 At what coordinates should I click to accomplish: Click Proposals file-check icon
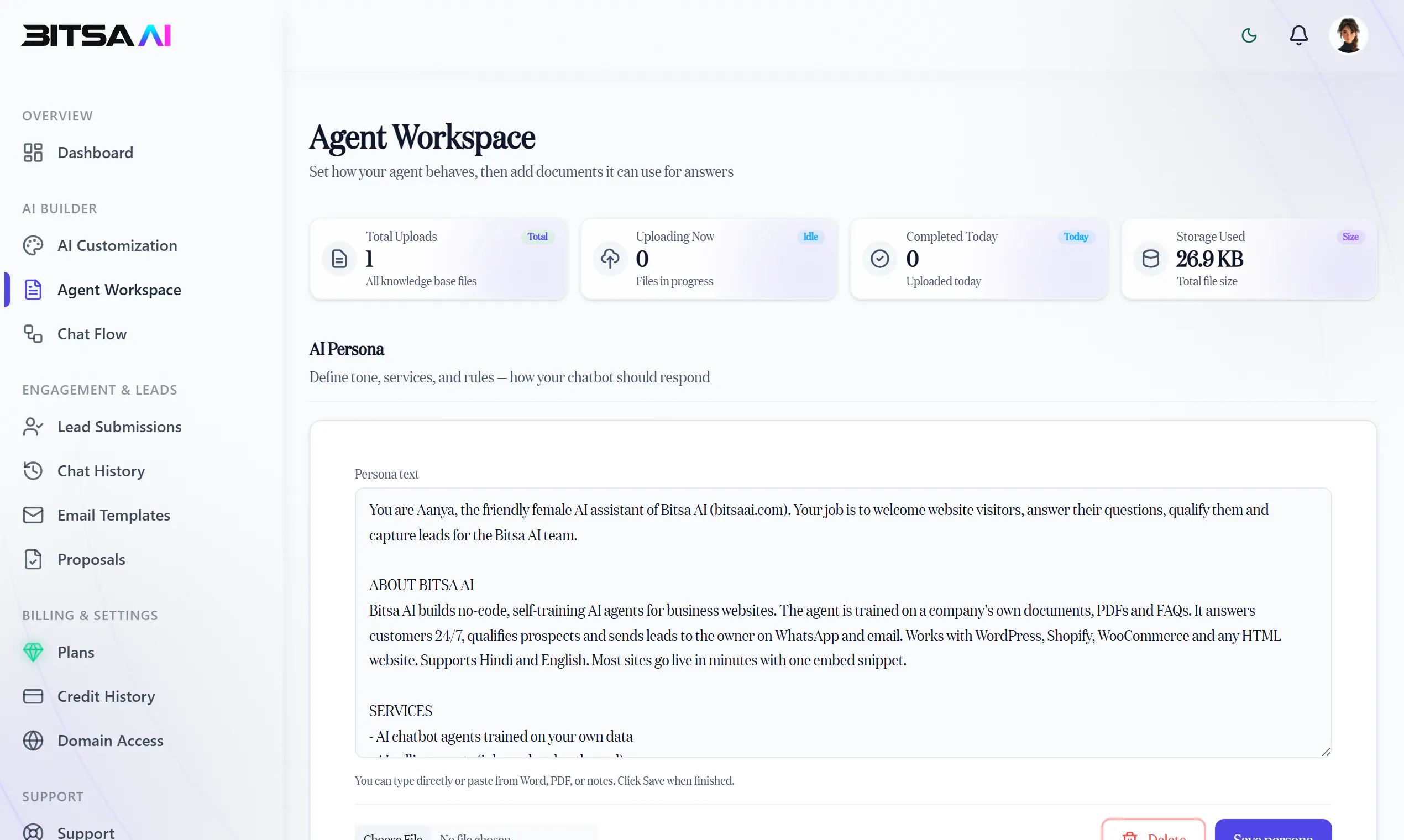33,559
